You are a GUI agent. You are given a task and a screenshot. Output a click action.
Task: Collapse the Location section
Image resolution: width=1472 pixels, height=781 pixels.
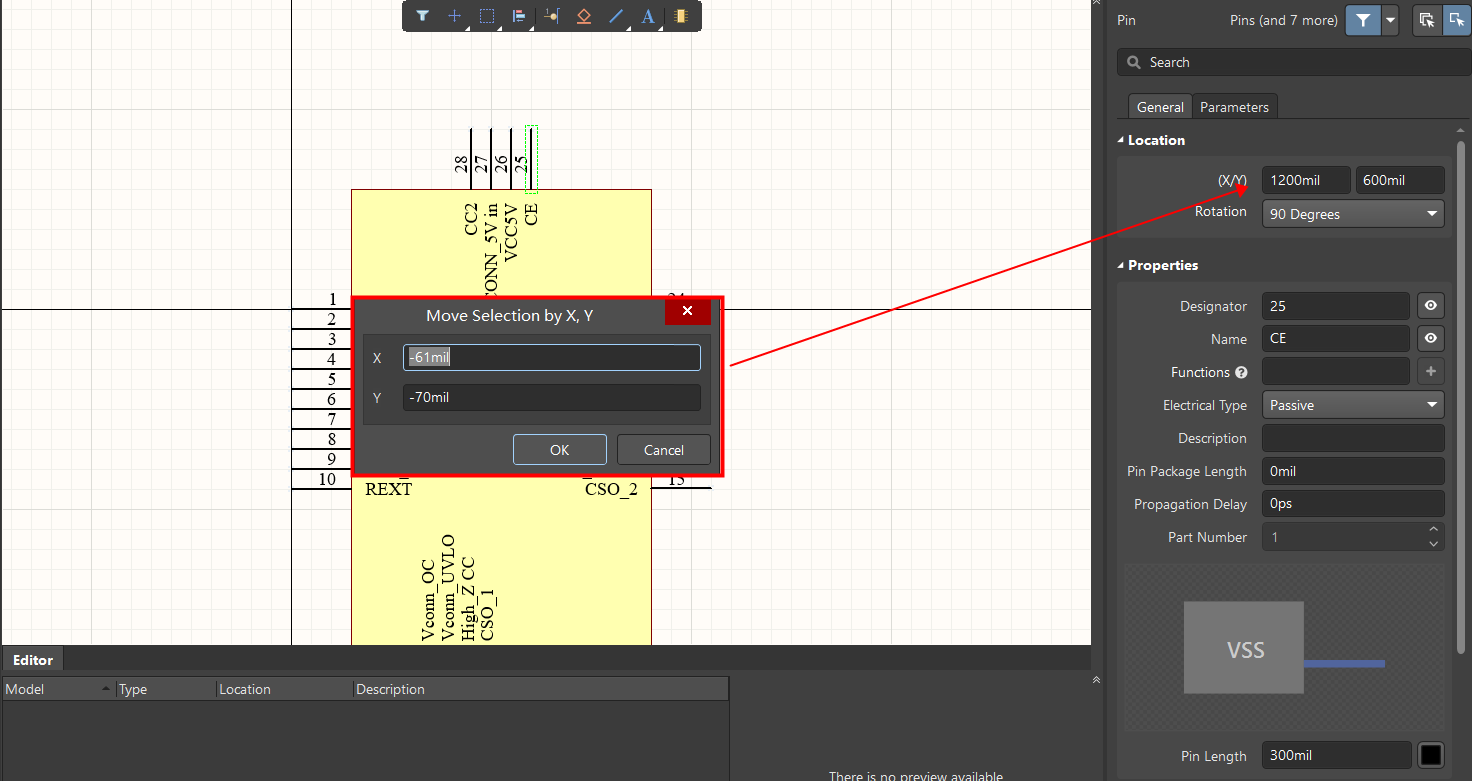1121,140
